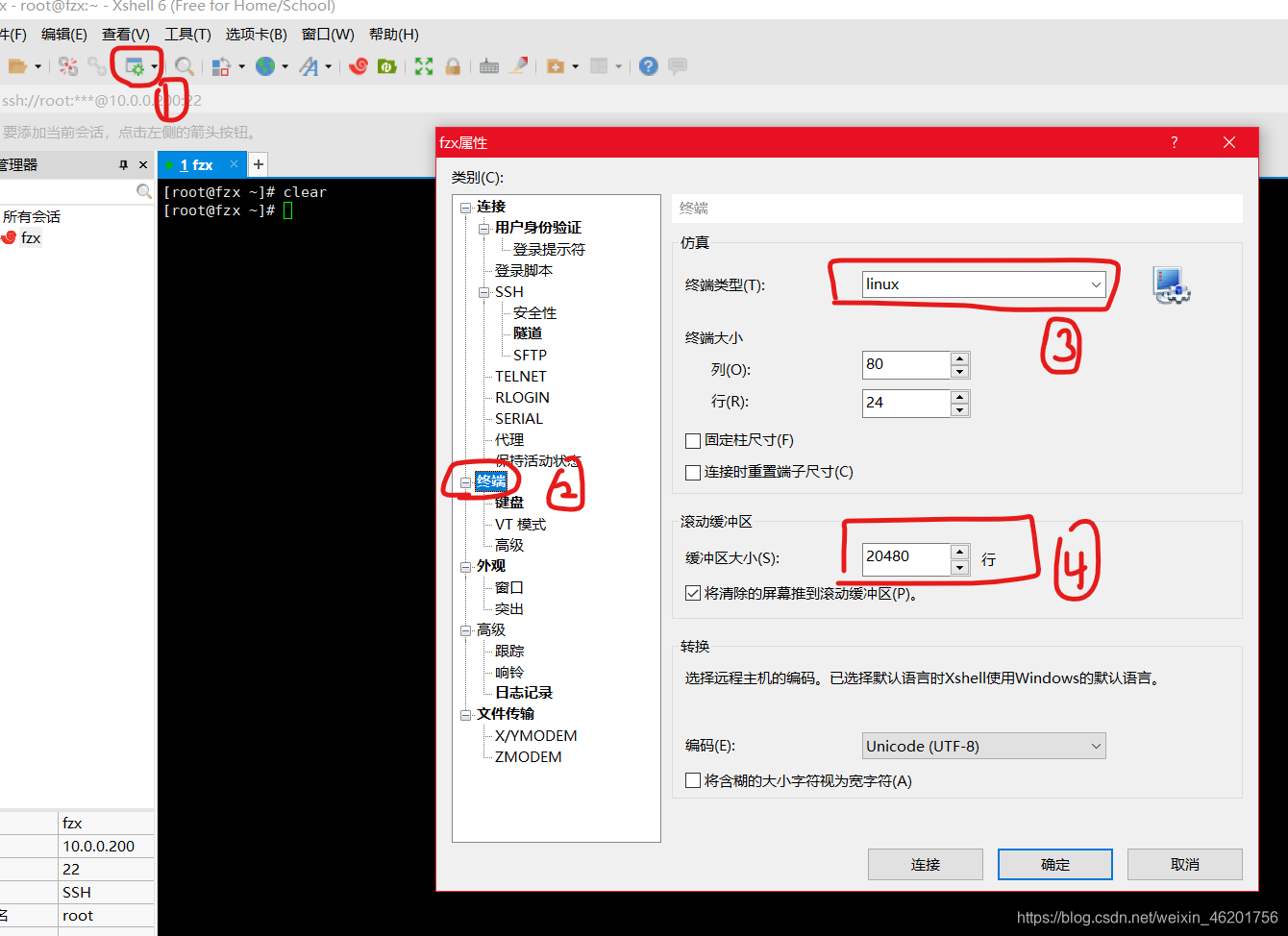Open dropdown arrow beside Font icon

pos(329,66)
